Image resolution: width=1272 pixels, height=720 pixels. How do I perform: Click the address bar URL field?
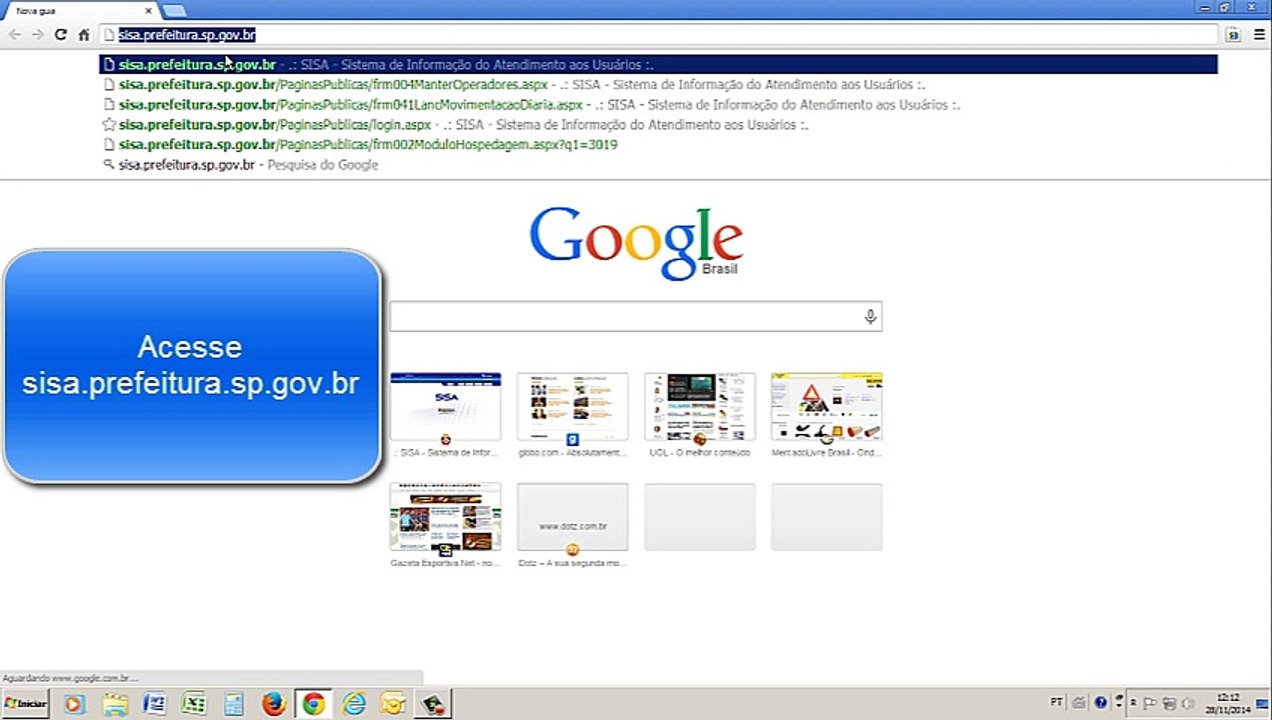(x=658, y=34)
